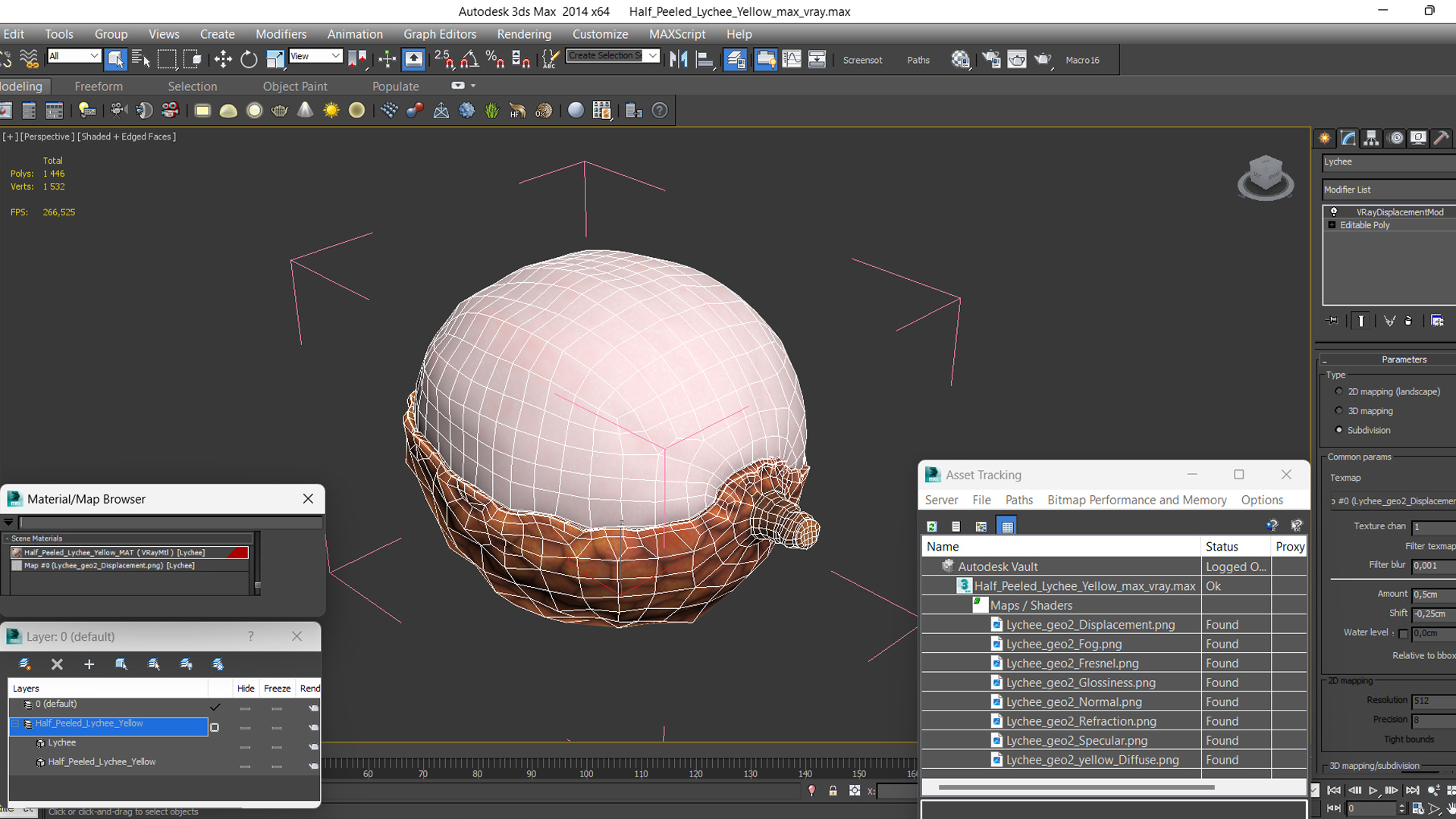Click the Mirror tool icon
1456x819 pixels.
pyautogui.click(x=679, y=59)
